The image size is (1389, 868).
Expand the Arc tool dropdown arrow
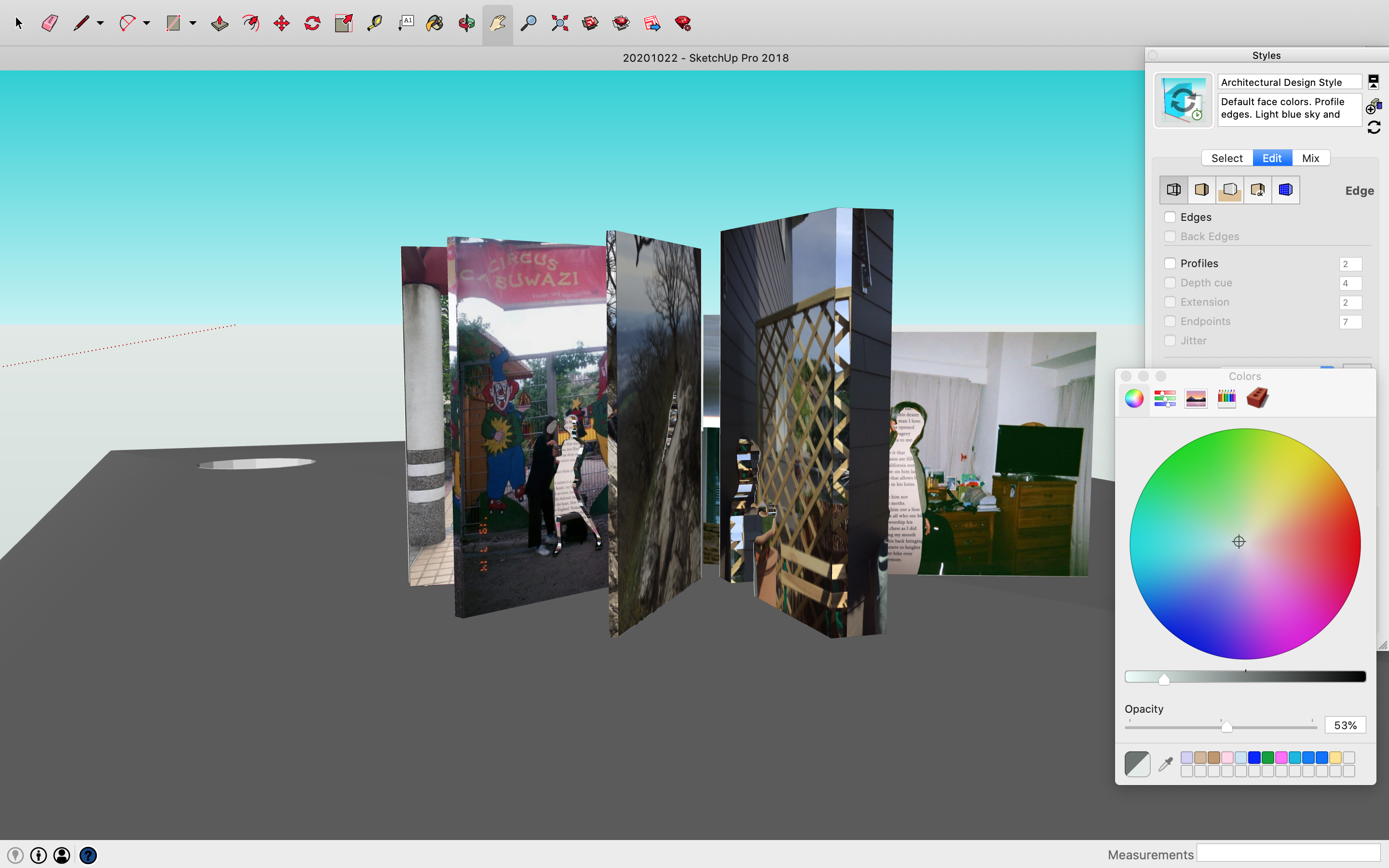tap(147, 23)
